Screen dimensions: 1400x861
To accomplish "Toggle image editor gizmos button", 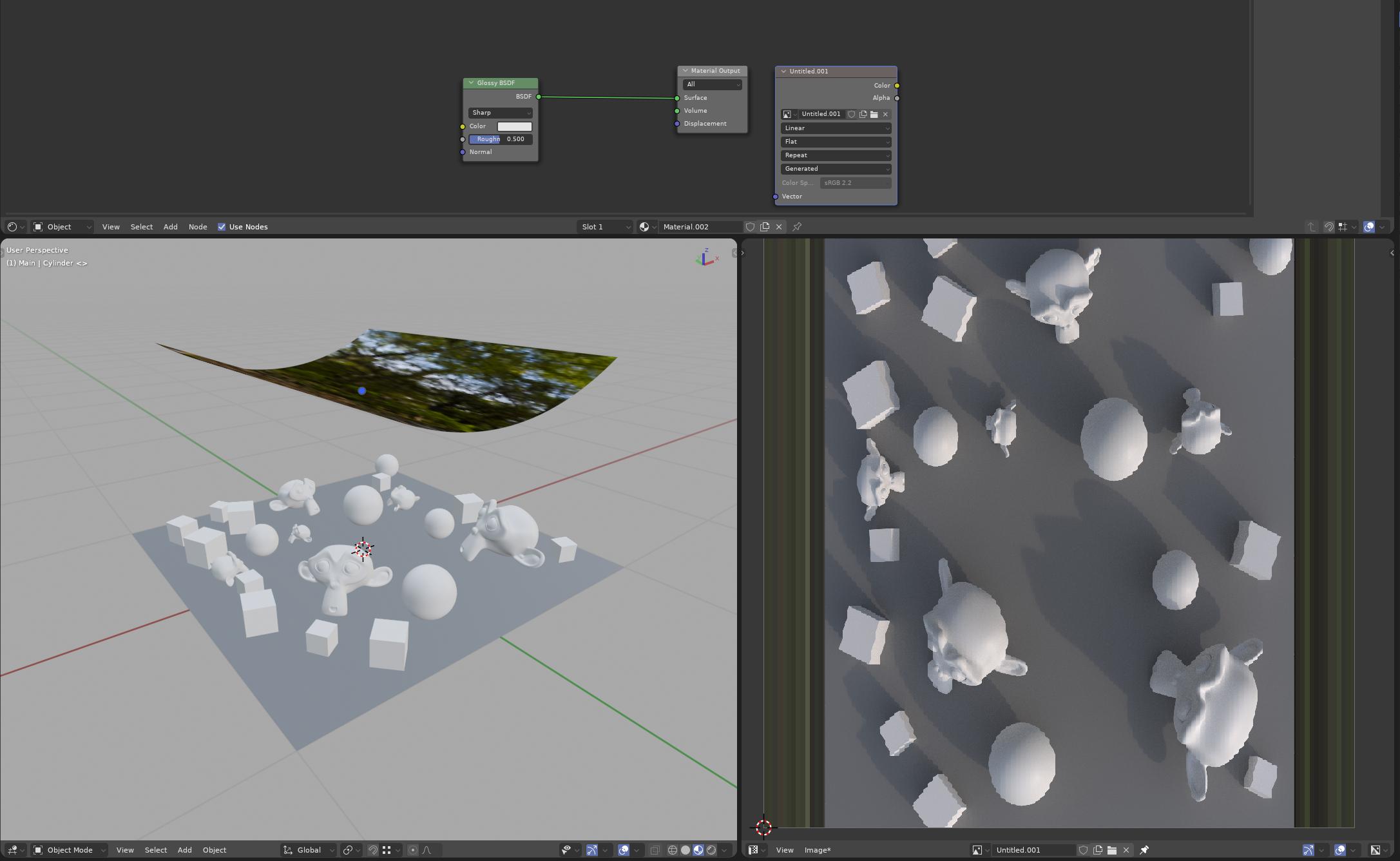I will (x=1308, y=850).
